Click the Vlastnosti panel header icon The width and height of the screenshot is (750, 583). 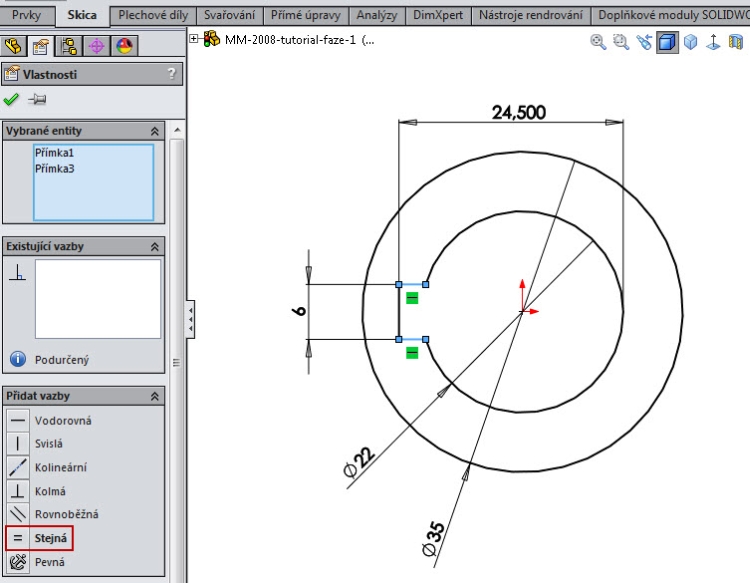point(11,74)
